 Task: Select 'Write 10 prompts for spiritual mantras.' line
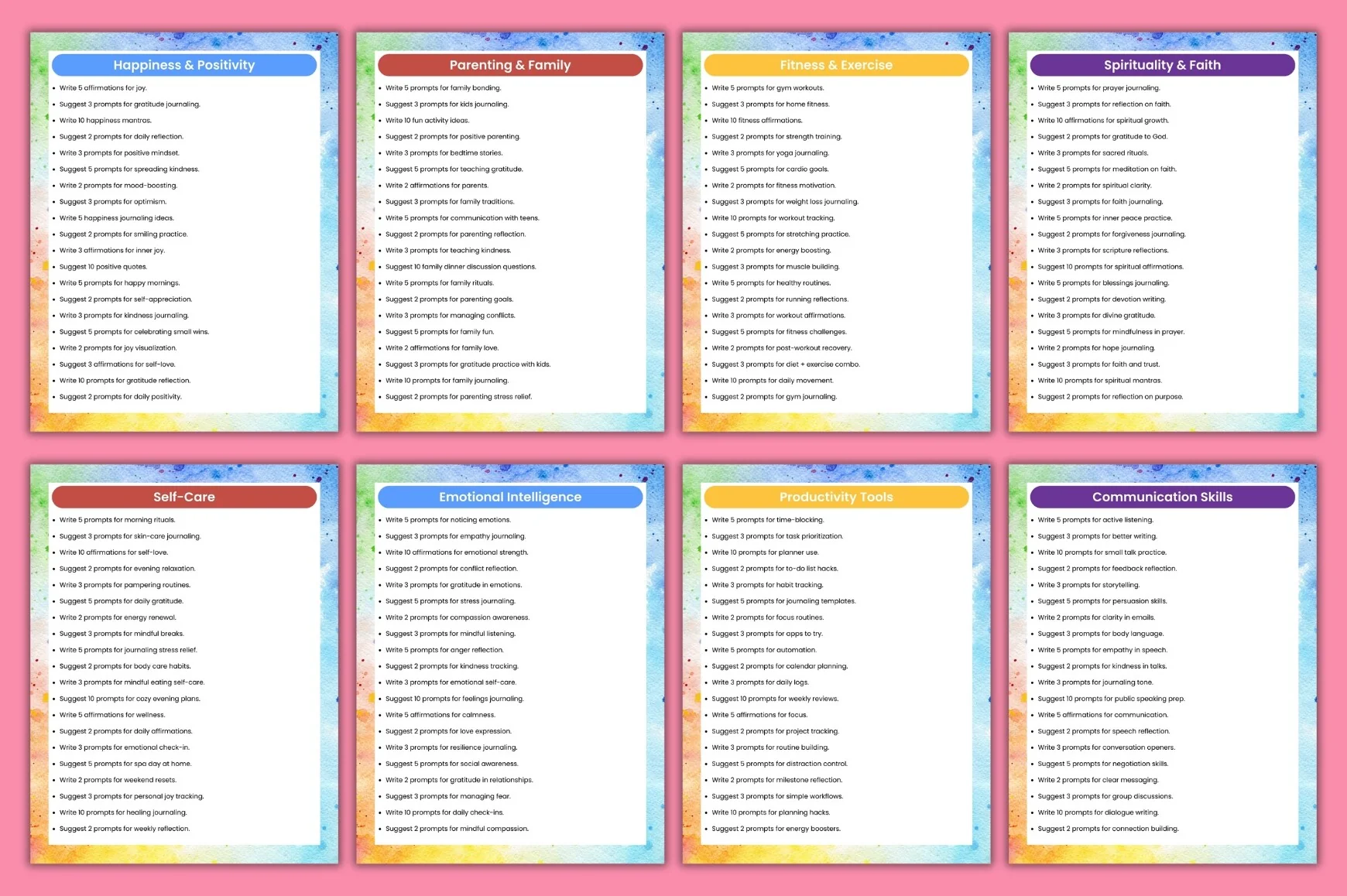pyautogui.click(x=1099, y=381)
